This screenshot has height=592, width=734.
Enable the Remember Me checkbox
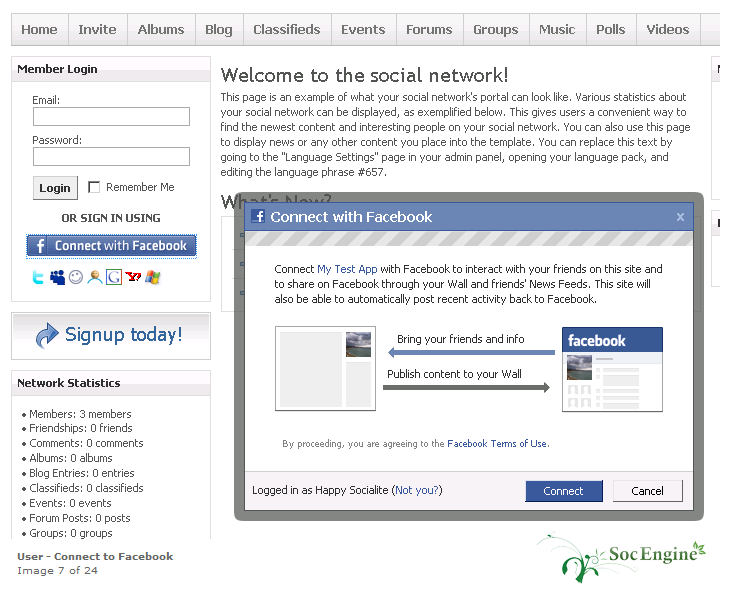94,187
